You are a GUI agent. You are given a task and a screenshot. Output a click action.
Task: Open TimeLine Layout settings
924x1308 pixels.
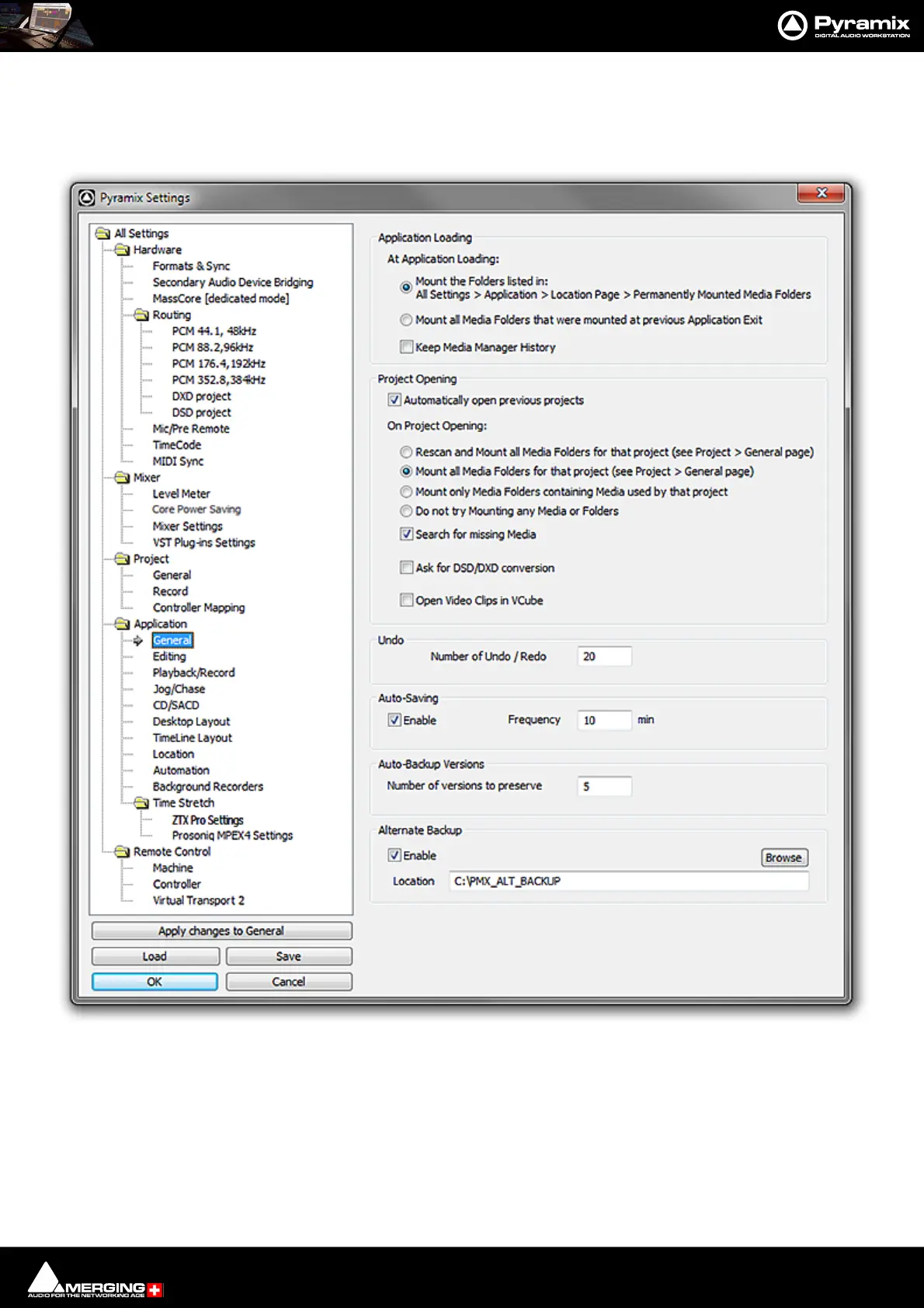(x=192, y=738)
